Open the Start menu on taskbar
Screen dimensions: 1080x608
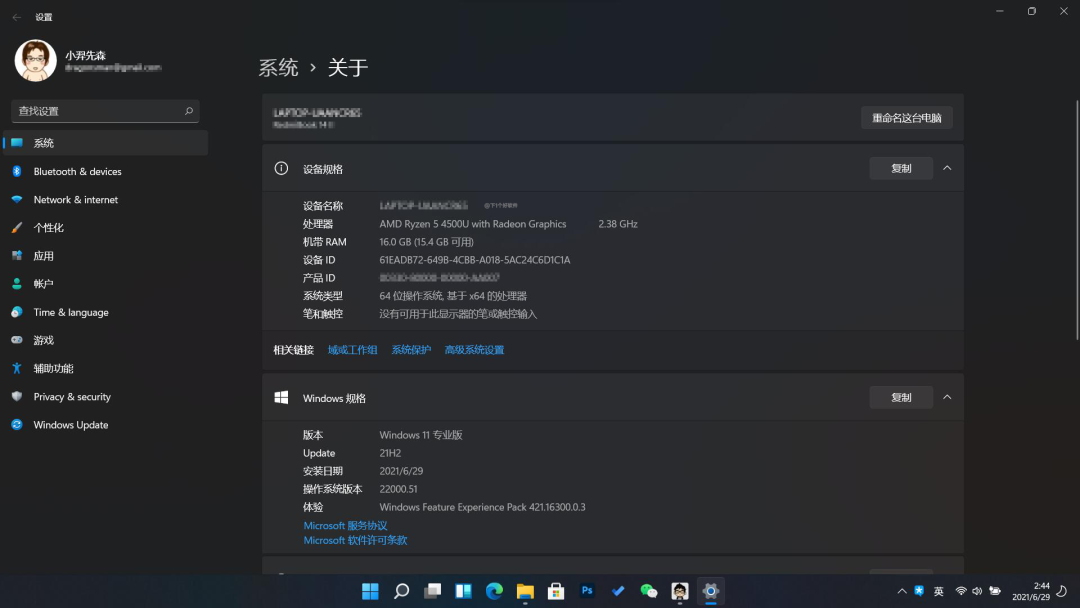click(370, 591)
